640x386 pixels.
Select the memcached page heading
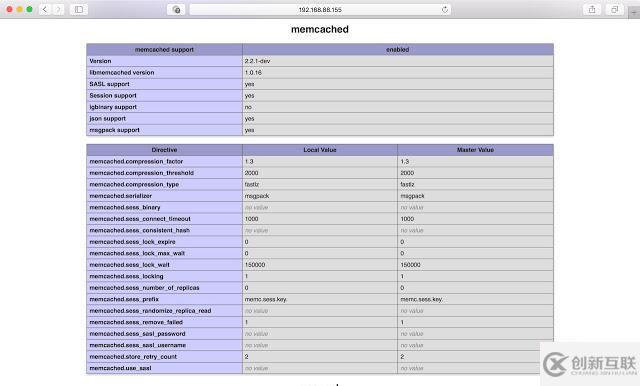320,29
